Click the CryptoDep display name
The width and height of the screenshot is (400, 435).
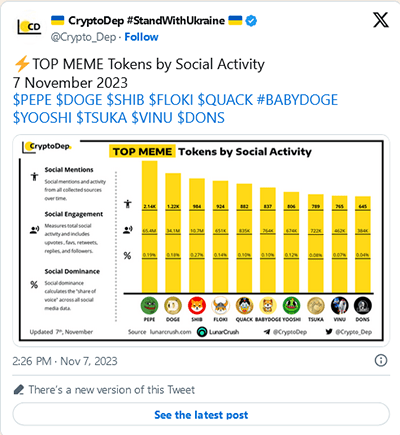point(147,21)
